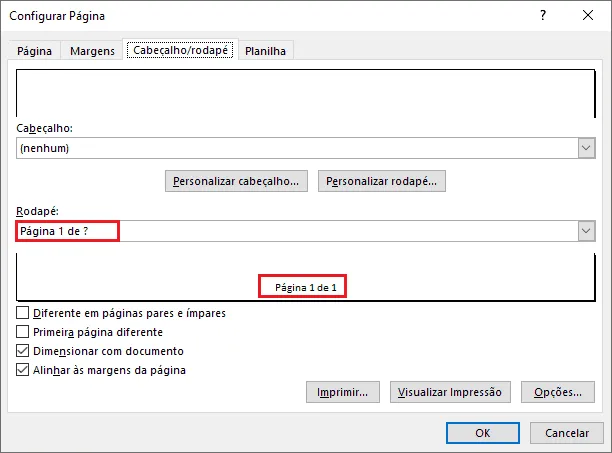Click the help question mark icon
Image resolution: width=612 pixels, height=453 pixels.
tap(543, 16)
